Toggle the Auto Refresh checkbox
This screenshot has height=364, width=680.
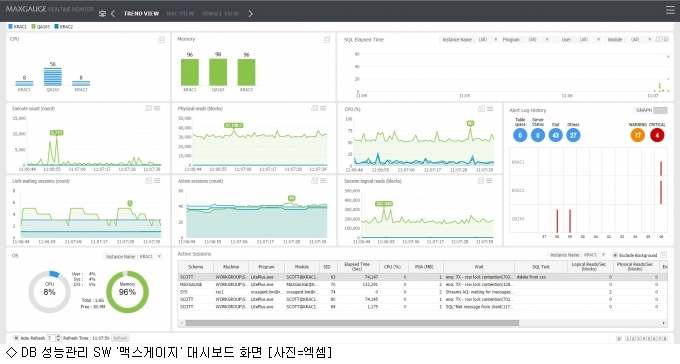16,338
